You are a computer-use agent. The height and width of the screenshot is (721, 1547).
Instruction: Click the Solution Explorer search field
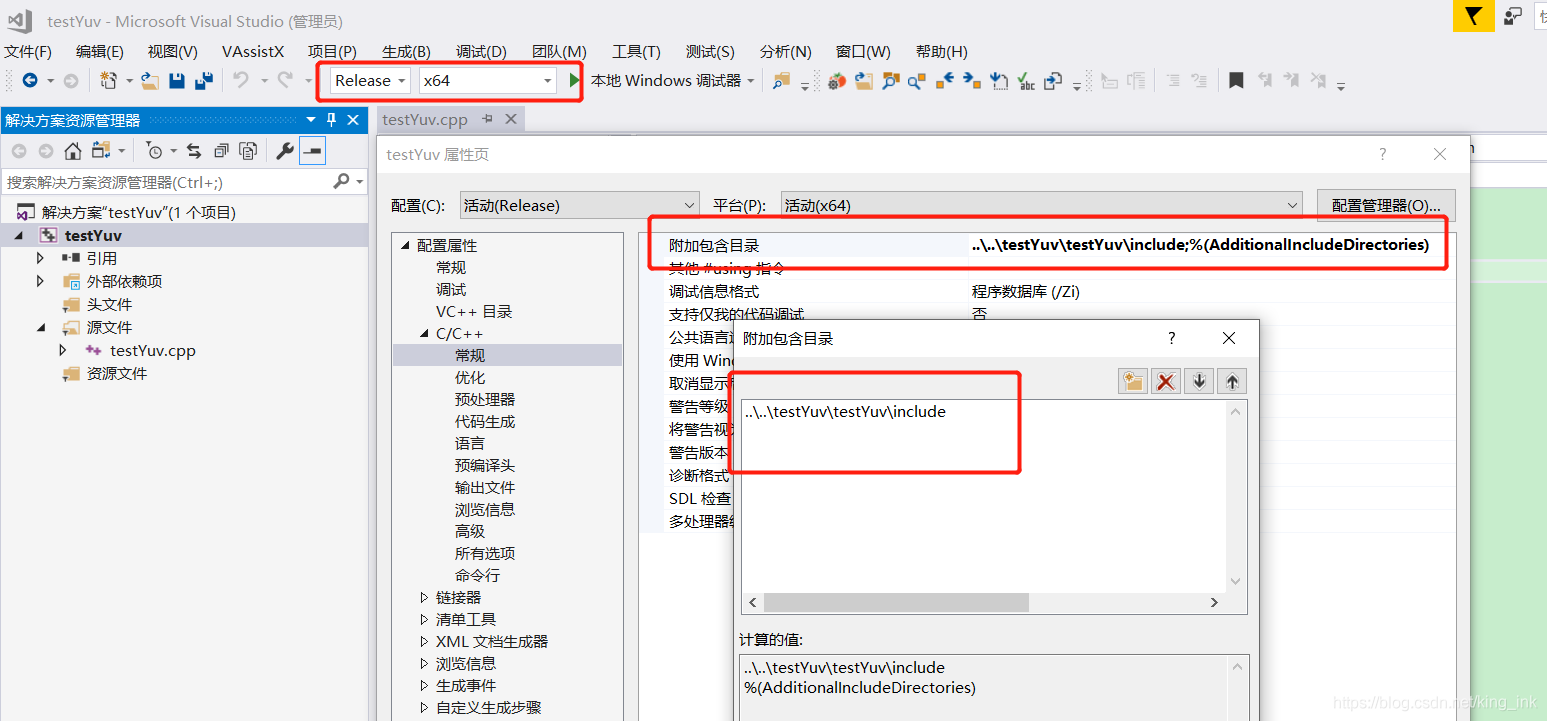(x=166, y=182)
